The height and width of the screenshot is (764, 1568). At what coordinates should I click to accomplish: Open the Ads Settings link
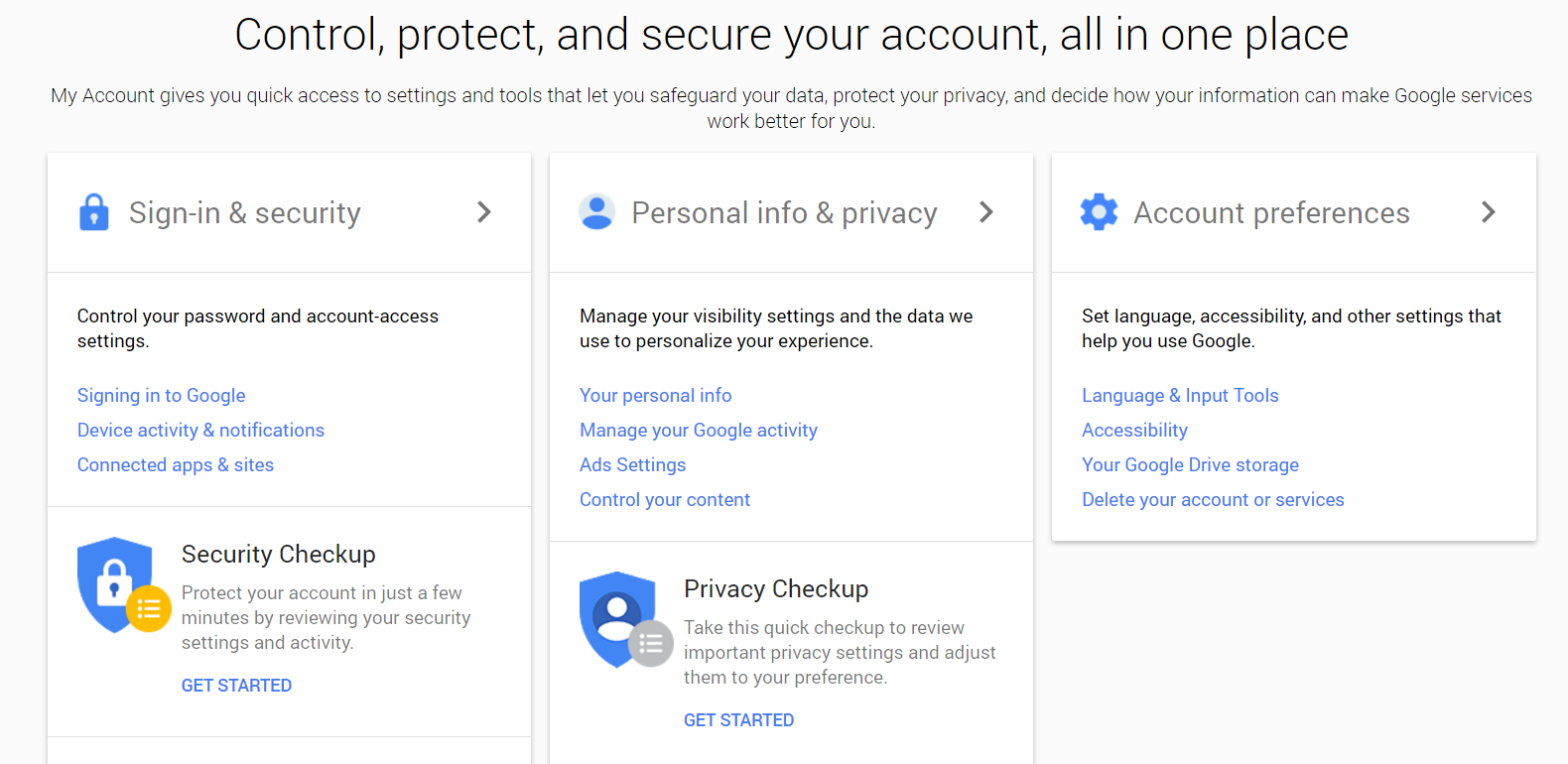coord(633,465)
